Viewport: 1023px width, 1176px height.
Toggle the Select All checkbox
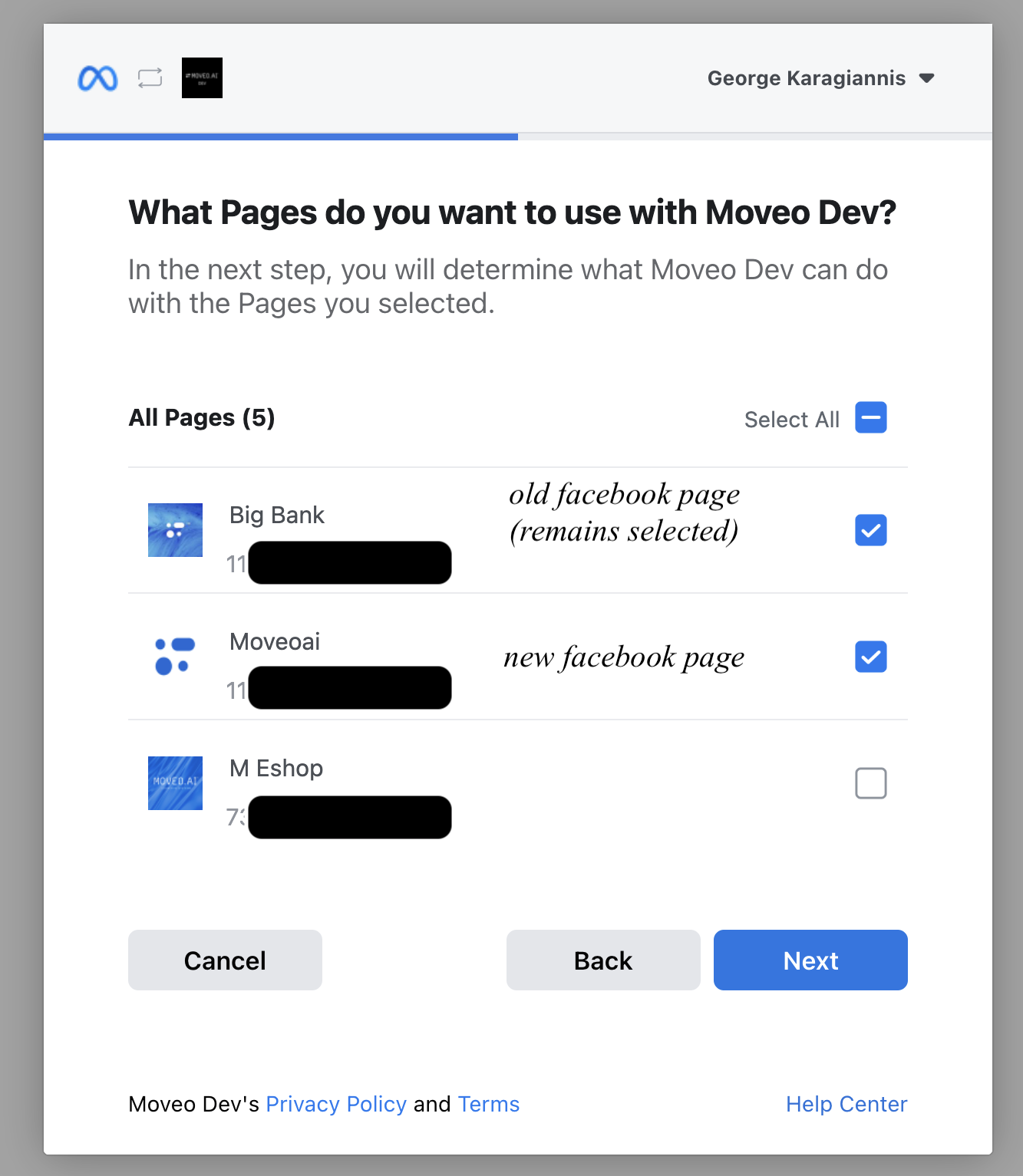[870, 418]
